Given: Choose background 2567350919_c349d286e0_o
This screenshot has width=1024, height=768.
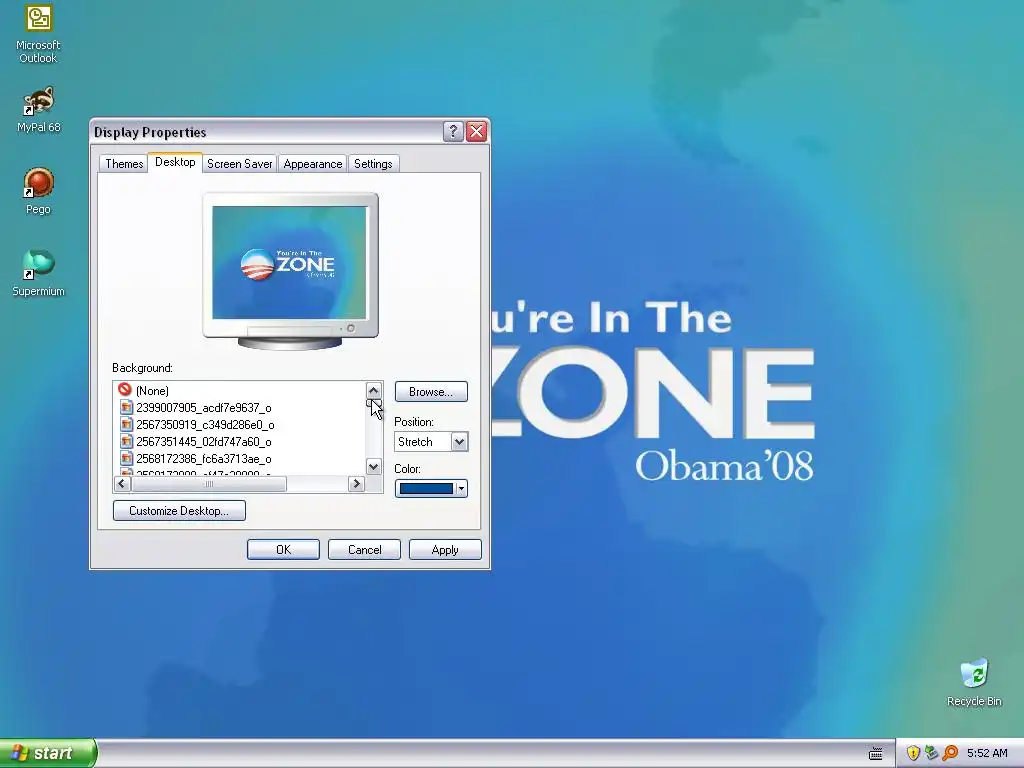Looking at the screenshot, I should click(205, 424).
